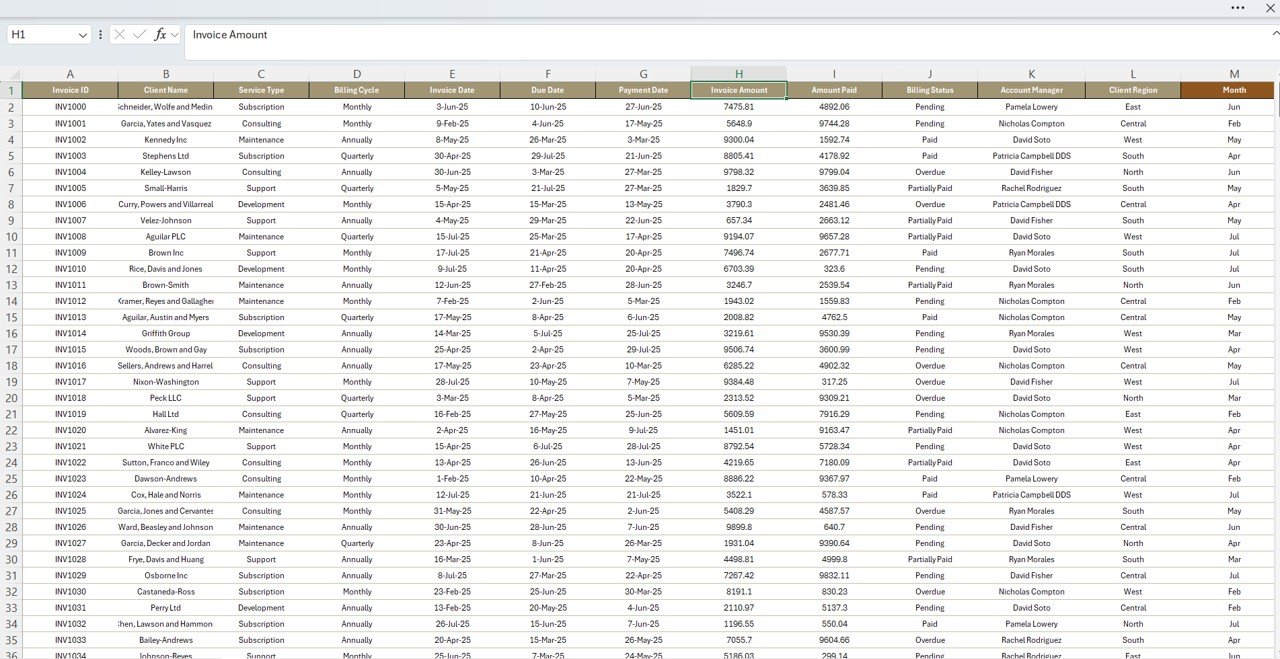Select the cell containing INV1015

[x=70, y=350]
